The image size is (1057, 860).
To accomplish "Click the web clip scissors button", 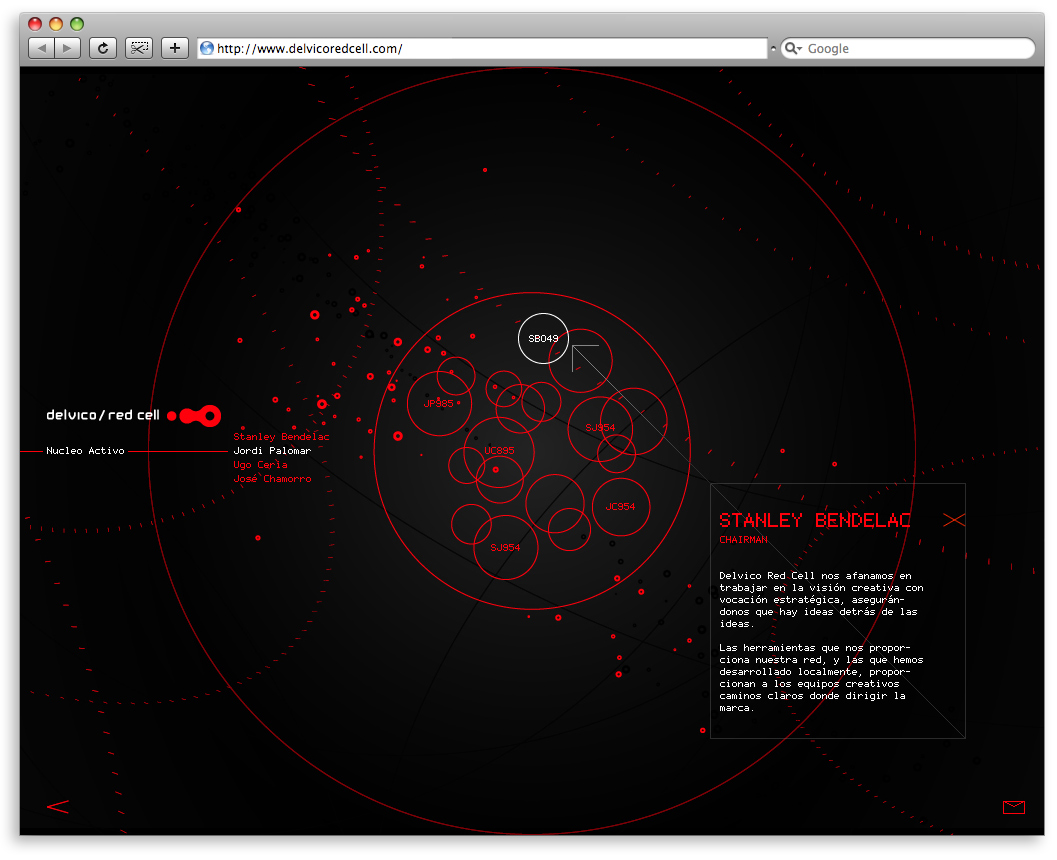I will click(x=139, y=48).
